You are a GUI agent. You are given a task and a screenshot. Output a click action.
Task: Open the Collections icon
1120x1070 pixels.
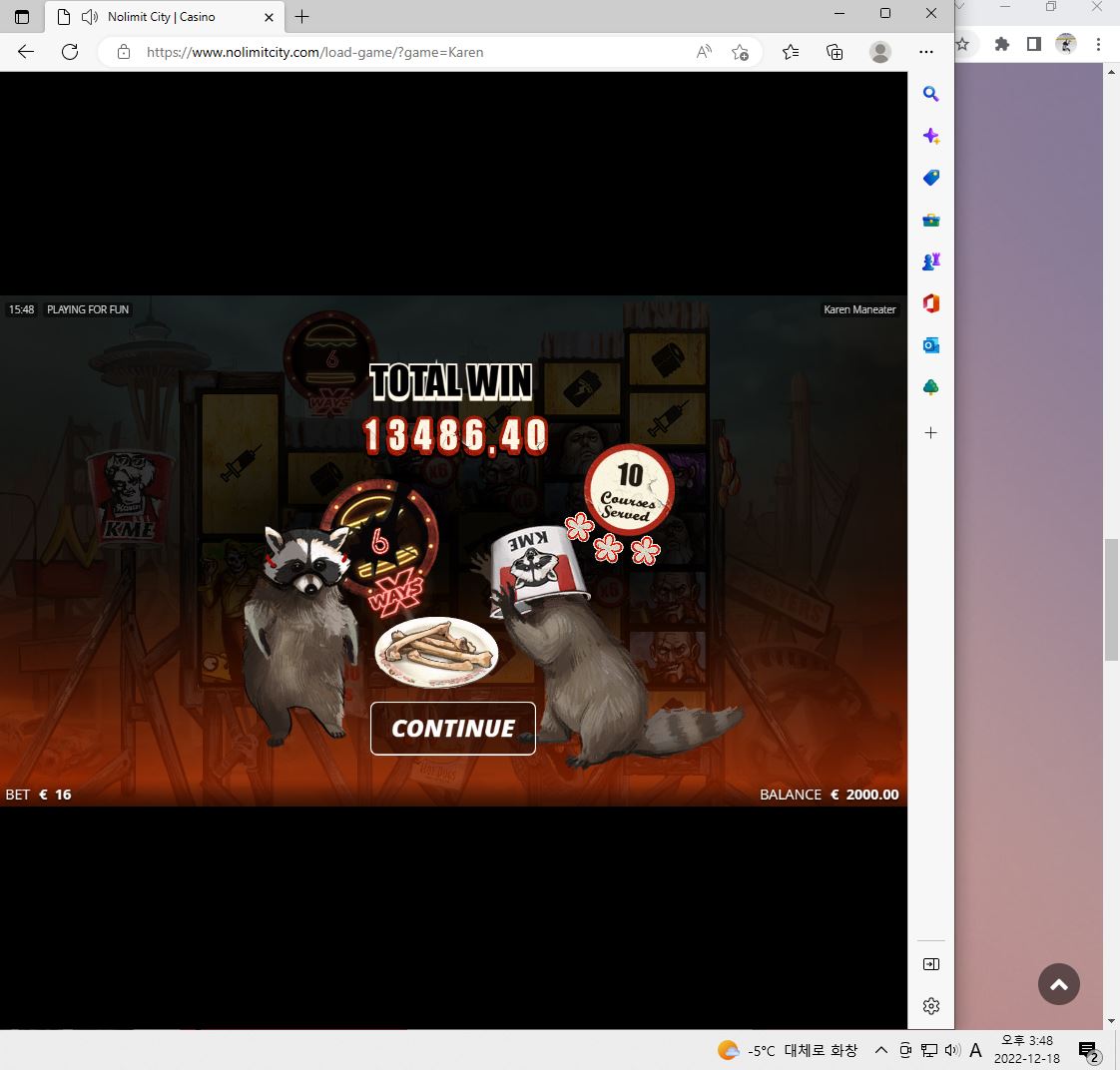[x=835, y=52]
